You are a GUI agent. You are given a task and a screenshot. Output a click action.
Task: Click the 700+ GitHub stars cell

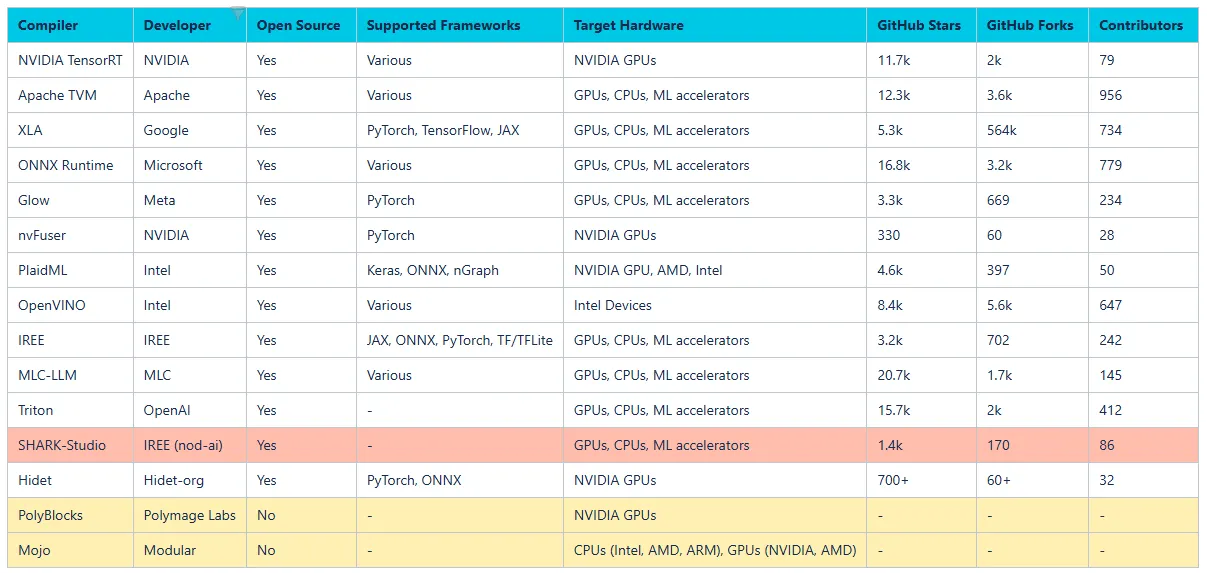[922, 480]
